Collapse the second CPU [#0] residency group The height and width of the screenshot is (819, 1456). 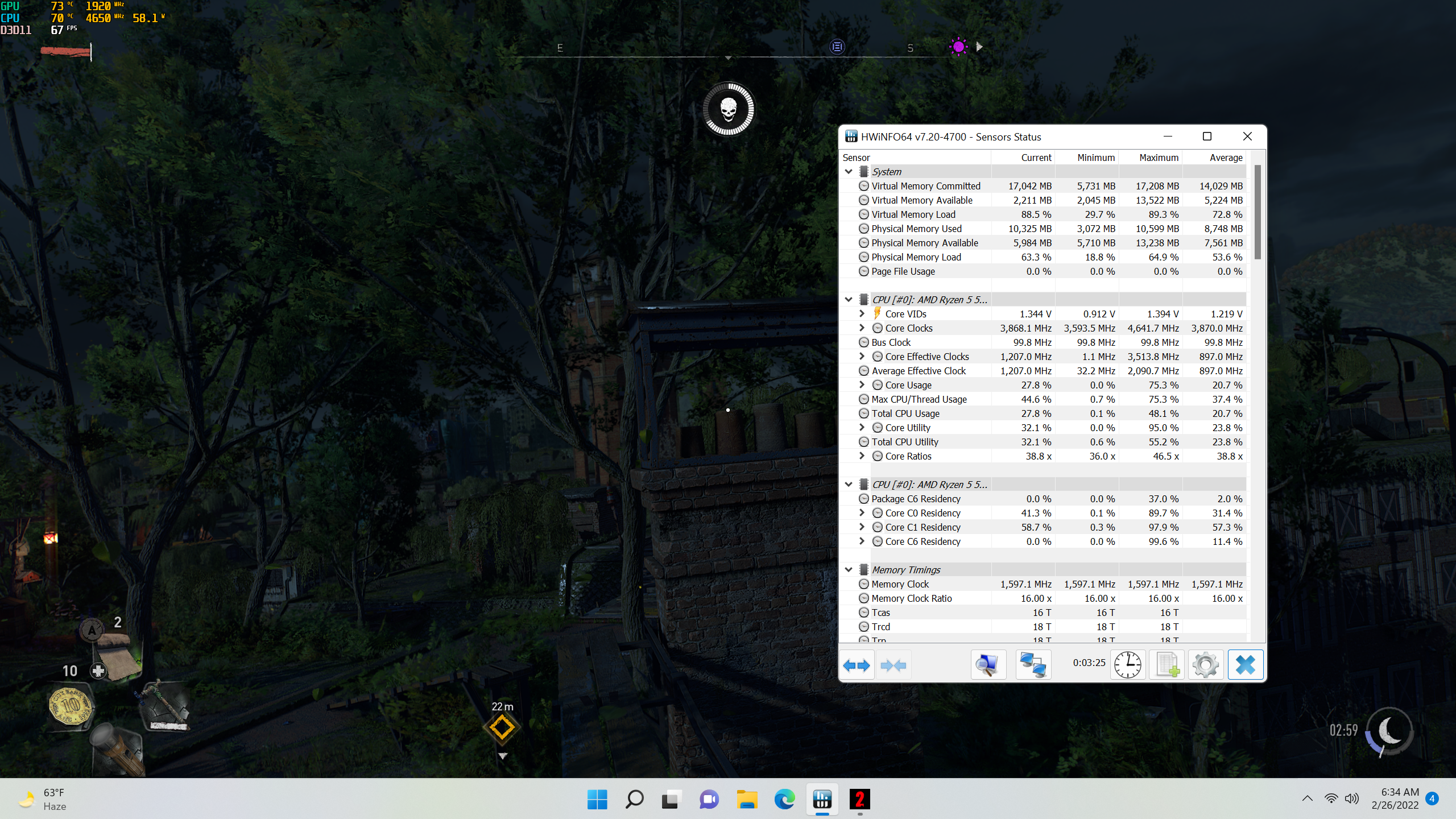pos(849,485)
